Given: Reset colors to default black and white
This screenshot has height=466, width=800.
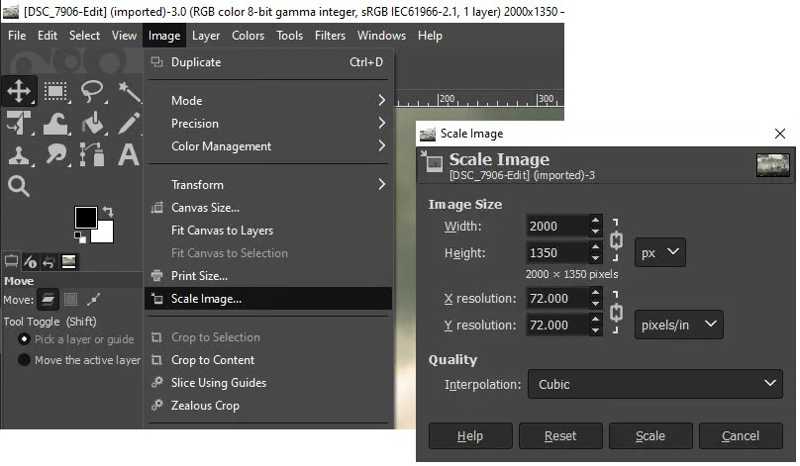Looking at the screenshot, I should click(80, 237).
